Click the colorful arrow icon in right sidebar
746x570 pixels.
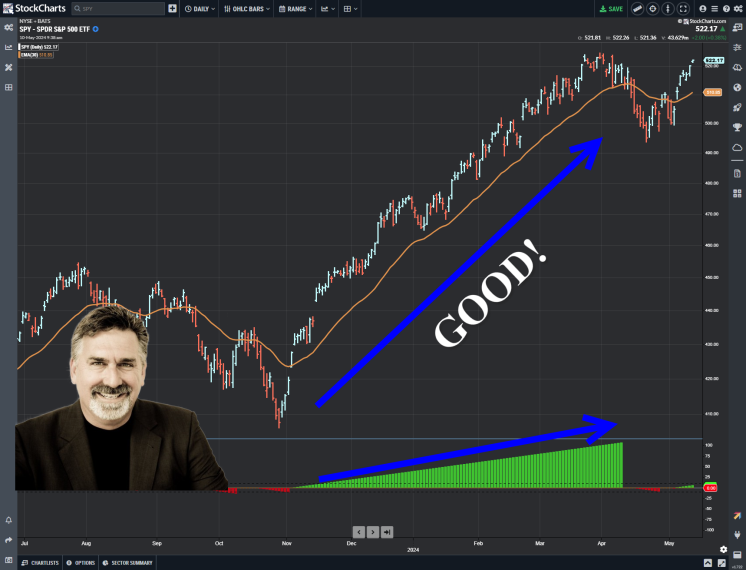pos(737,515)
